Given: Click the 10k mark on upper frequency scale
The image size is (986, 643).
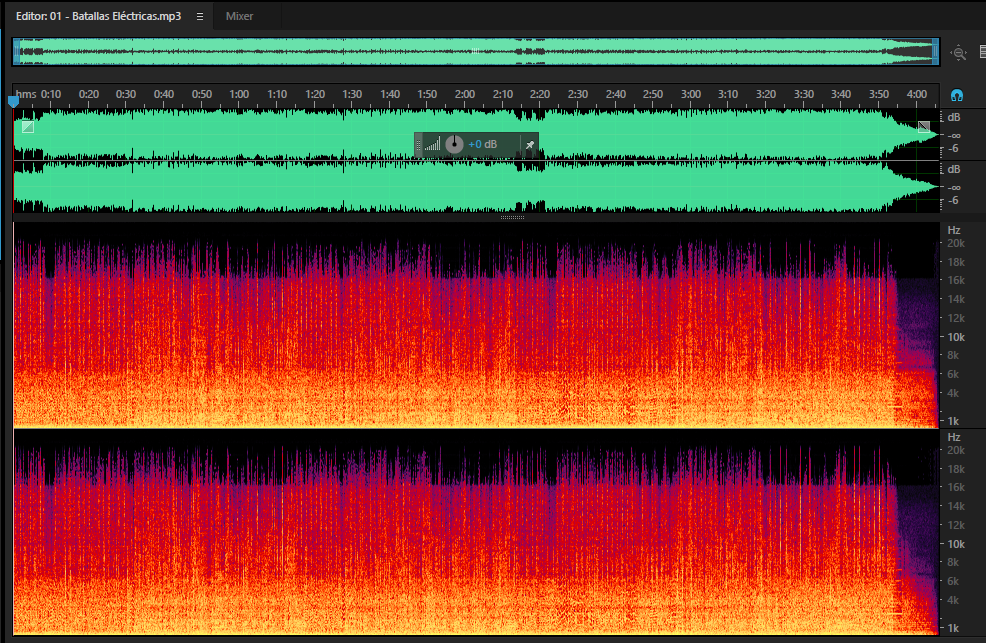Looking at the screenshot, I should (956, 337).
